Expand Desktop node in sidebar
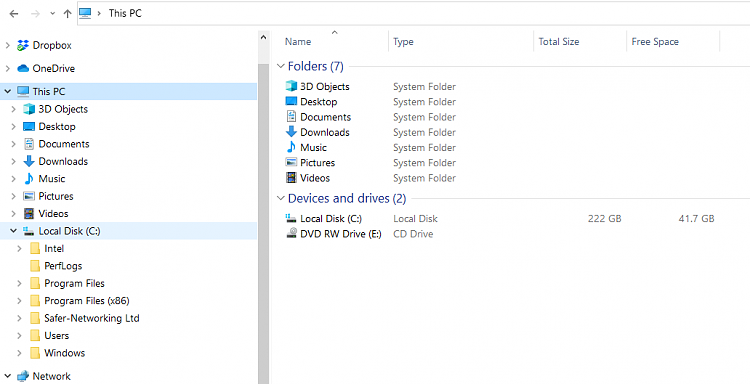 14,127
